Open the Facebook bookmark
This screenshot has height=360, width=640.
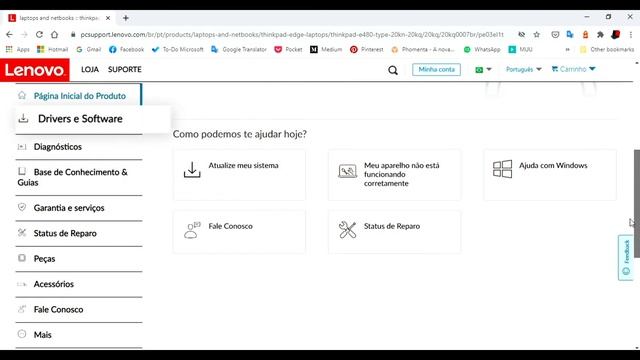click(127, 49)
